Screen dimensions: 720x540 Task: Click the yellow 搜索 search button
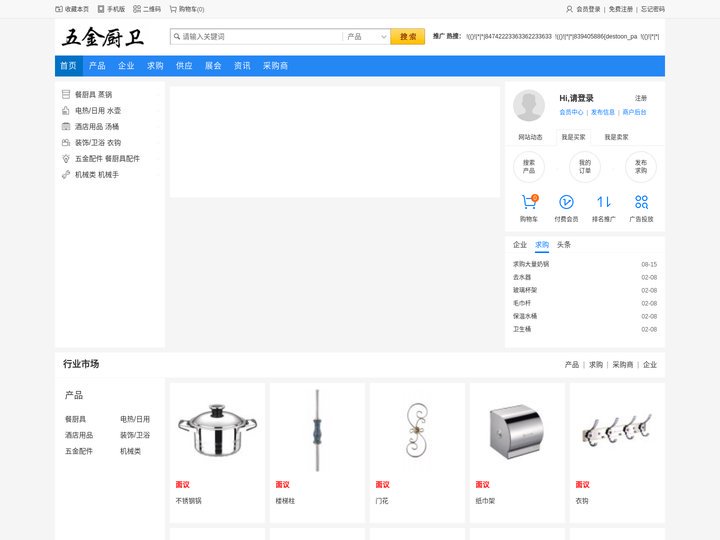[x=408, y=37]
